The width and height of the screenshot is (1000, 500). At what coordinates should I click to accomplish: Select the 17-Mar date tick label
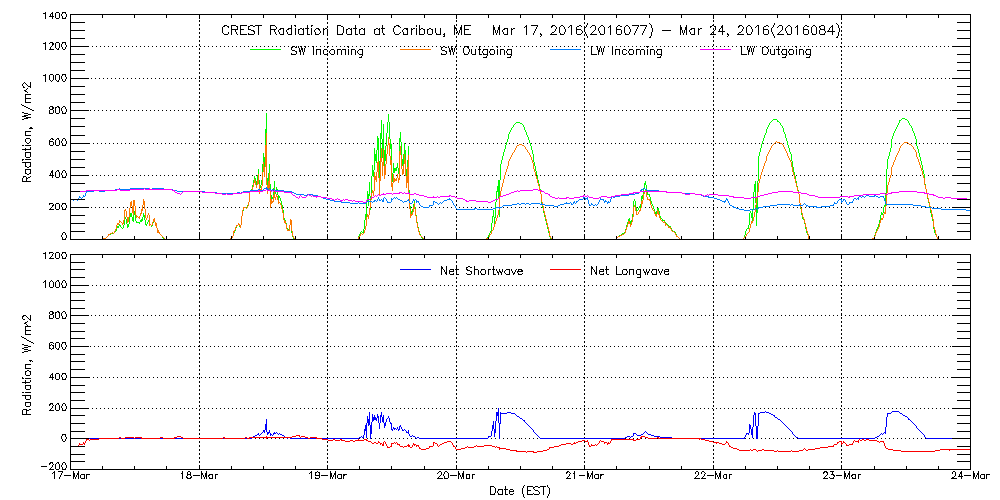tap(72, 476)
